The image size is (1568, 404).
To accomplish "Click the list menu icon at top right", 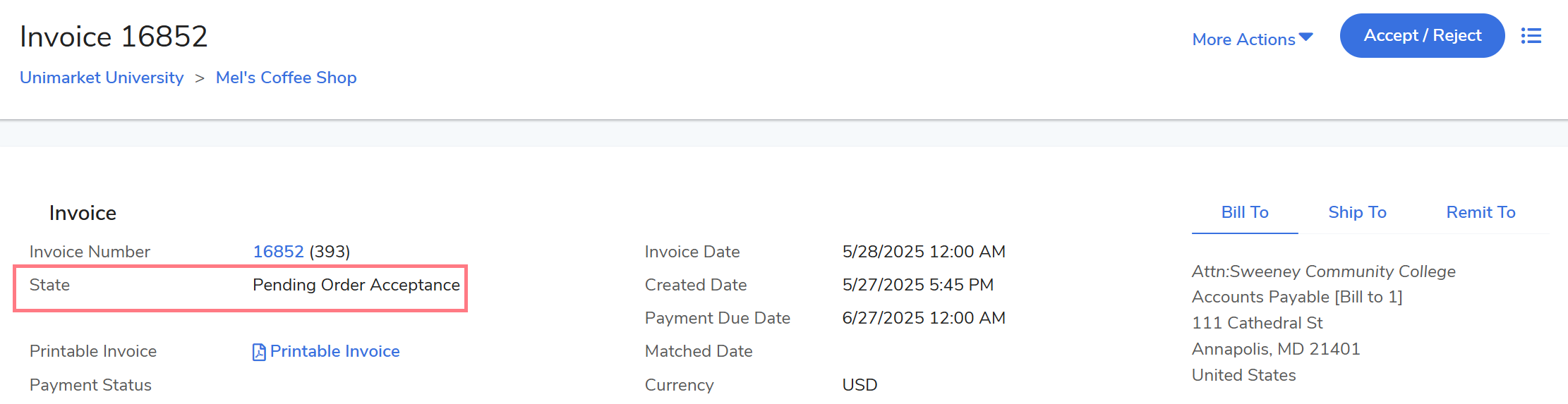I will pyautogui.click(x=1531, y=36).
